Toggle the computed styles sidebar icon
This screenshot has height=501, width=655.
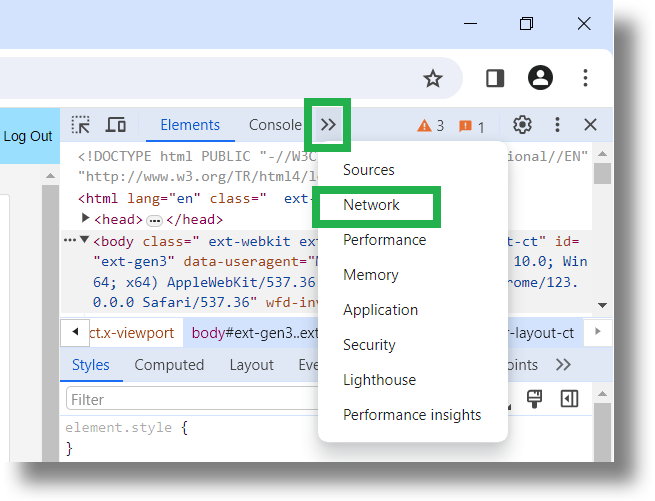point(569,399)
